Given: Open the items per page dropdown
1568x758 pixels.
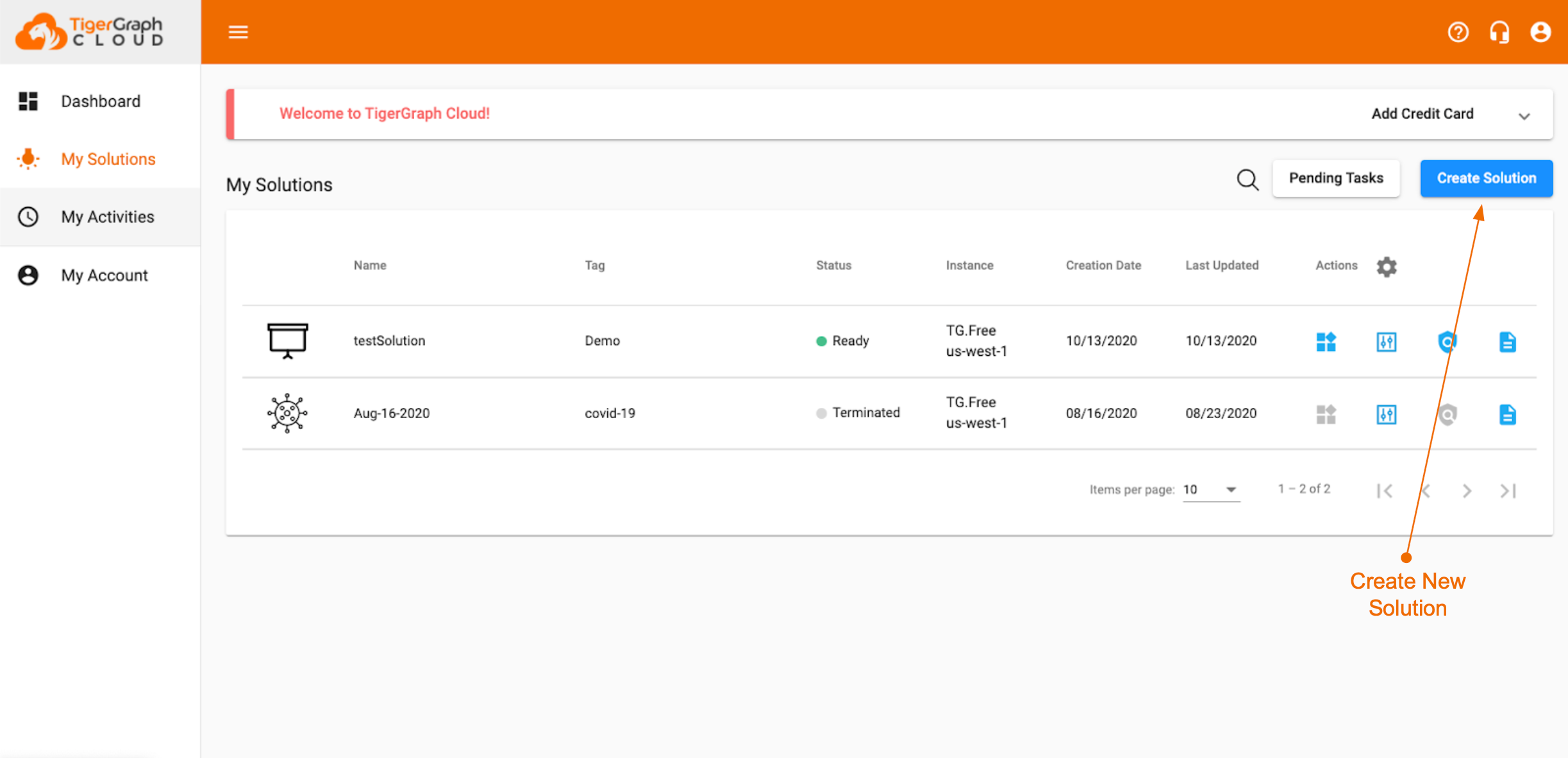Looking at the screenshot, I should 1210,490.
